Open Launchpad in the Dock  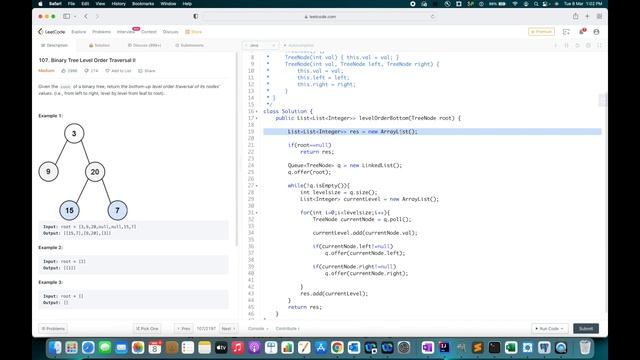[x=71, y=347]
